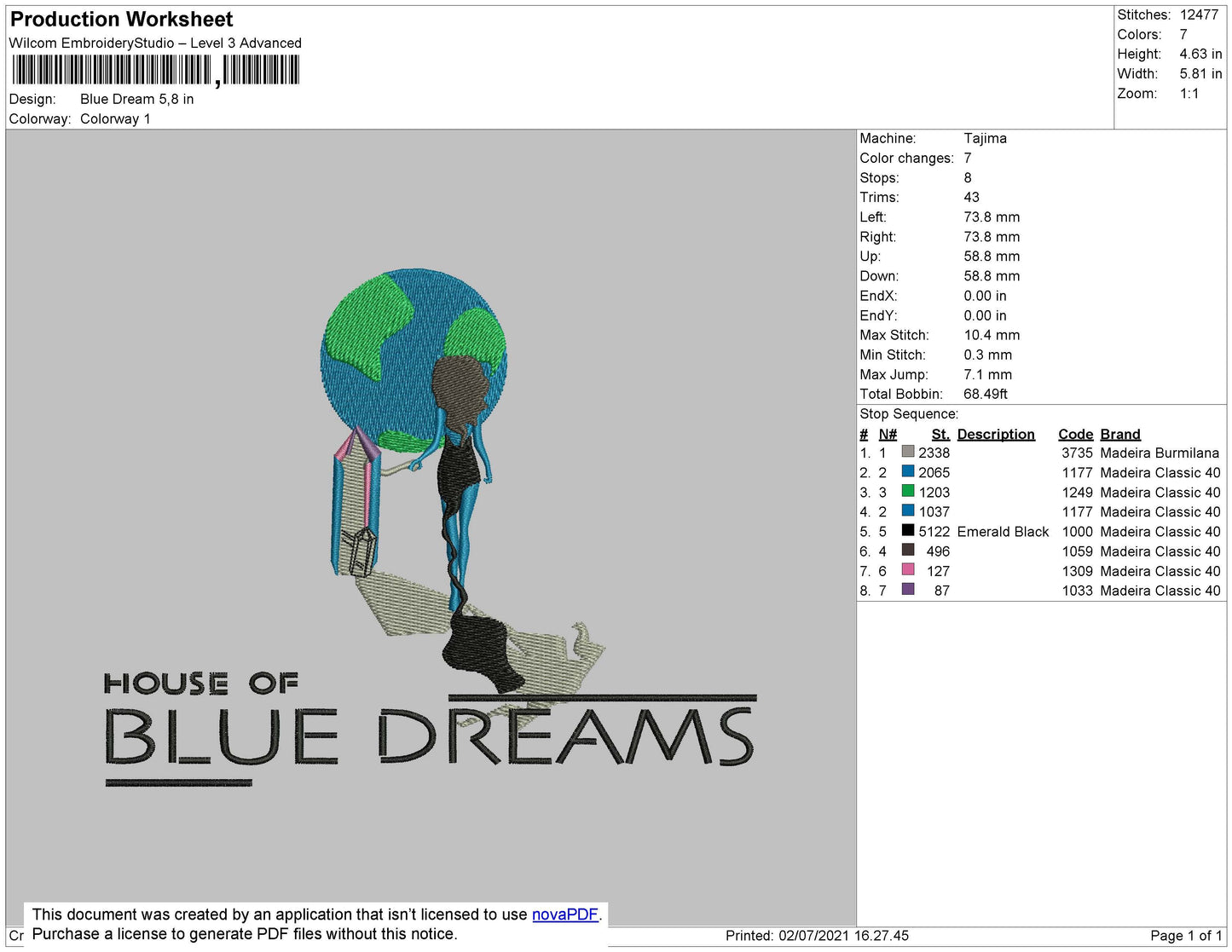
Task: Click the 'St.' column header
Action: click(940, 434)
